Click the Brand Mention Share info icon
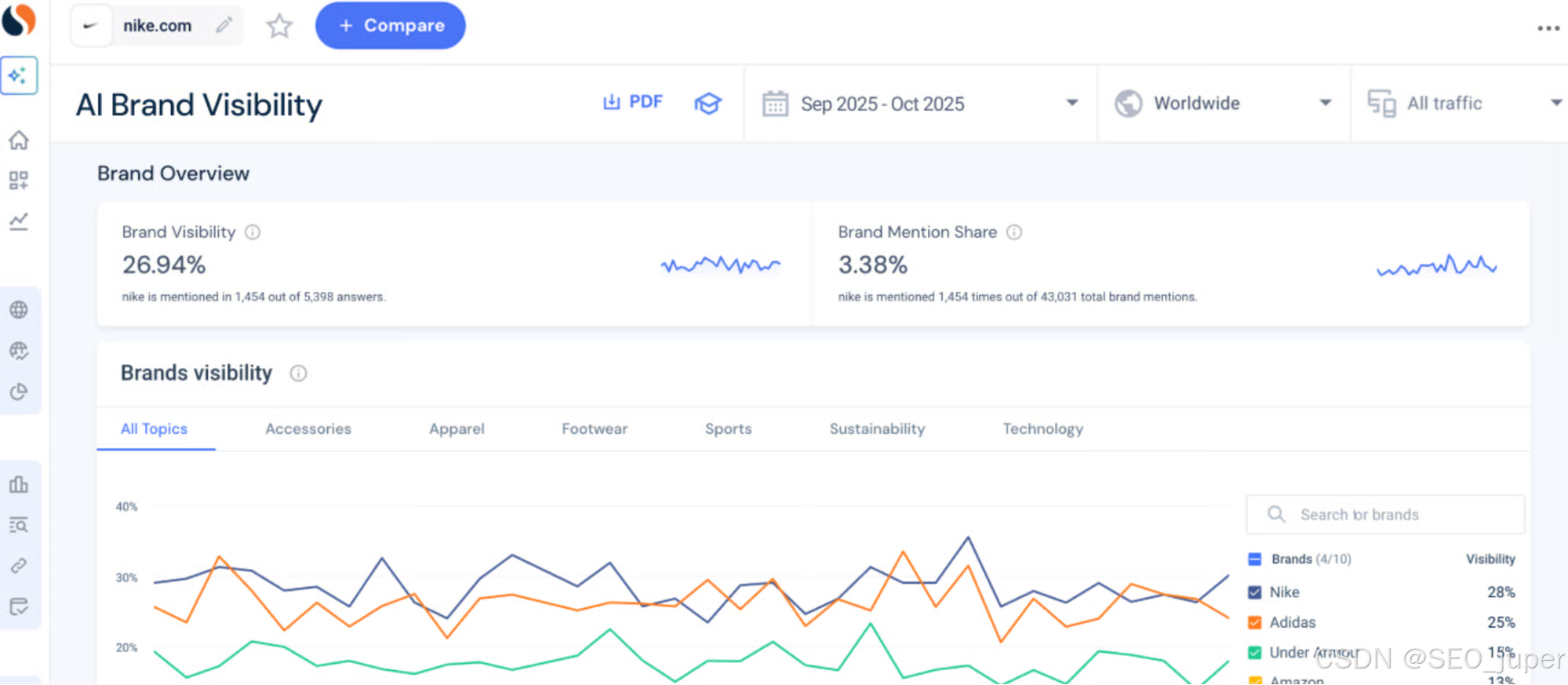 1014,232
